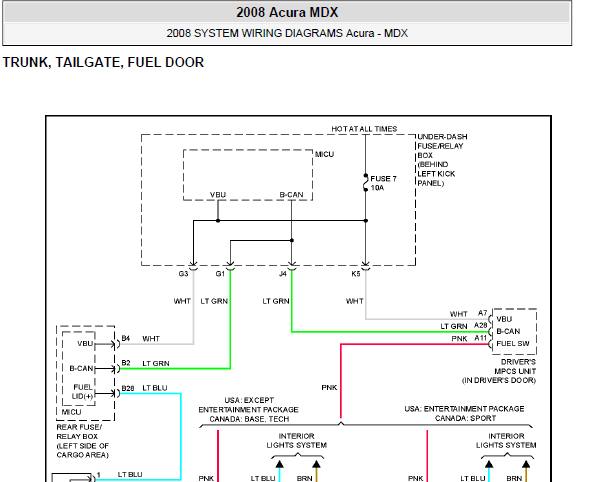Click the '2008 Acura MDX' header title
The height and width of the screenshot is (482, 603).
(287, 12)
